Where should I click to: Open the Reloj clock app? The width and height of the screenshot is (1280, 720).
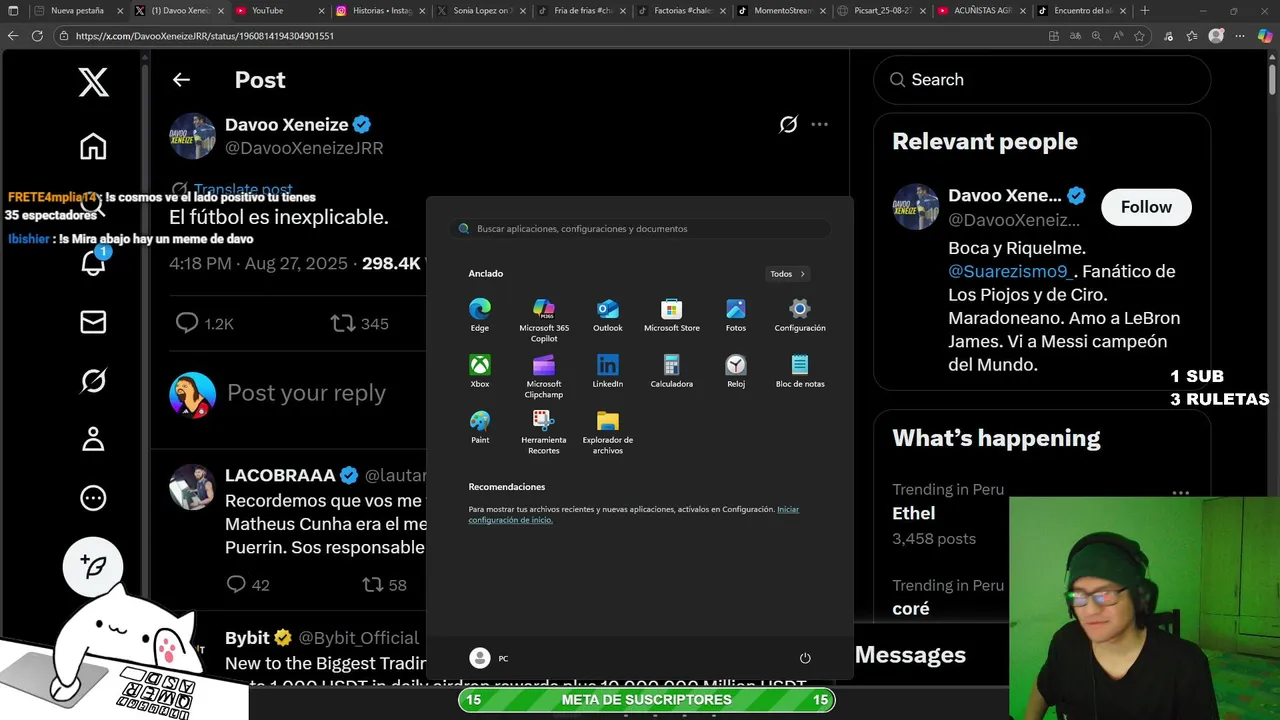click(x=736, y=370)
